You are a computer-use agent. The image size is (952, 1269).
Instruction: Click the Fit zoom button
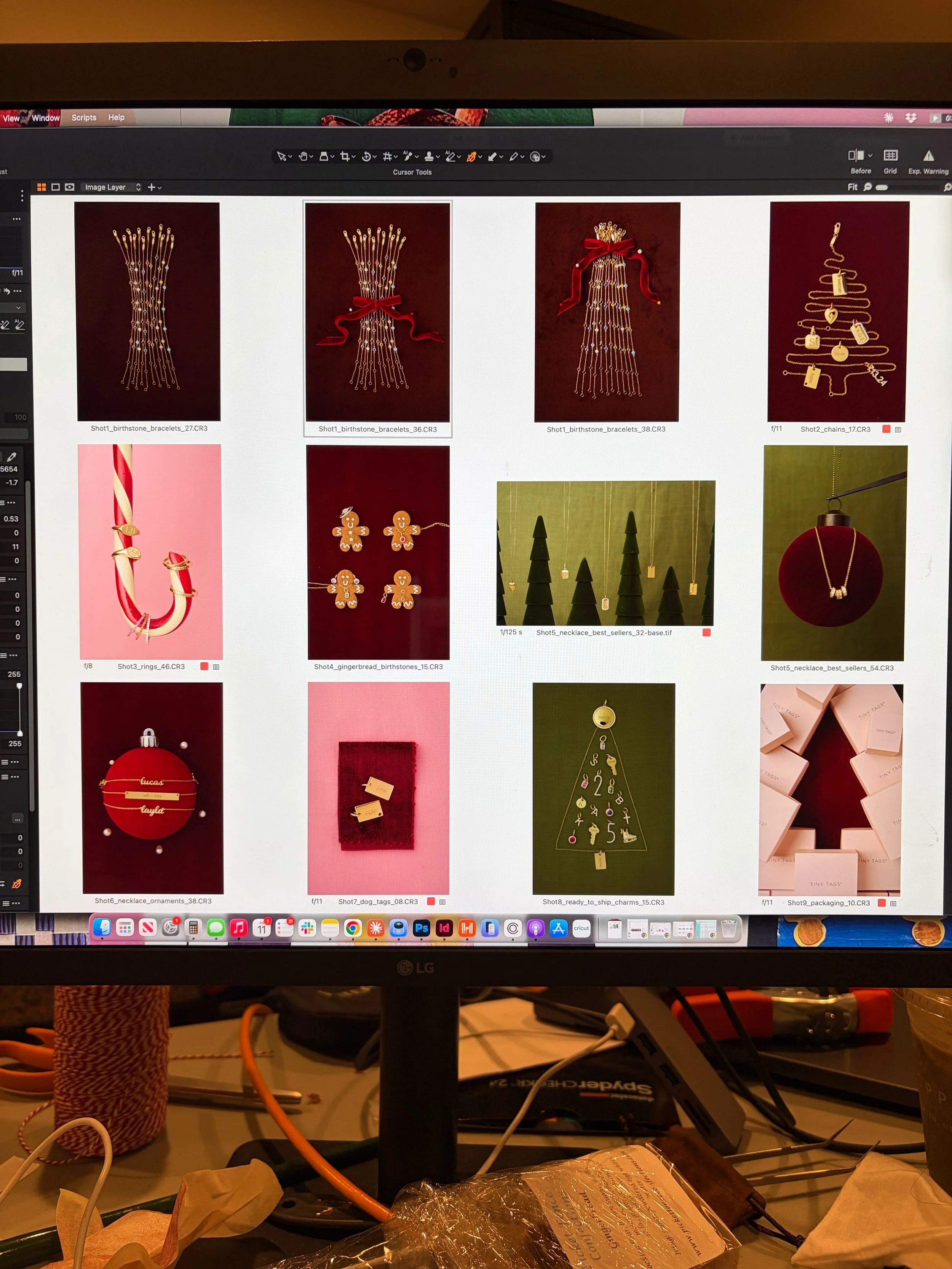[x=852, y=187]
